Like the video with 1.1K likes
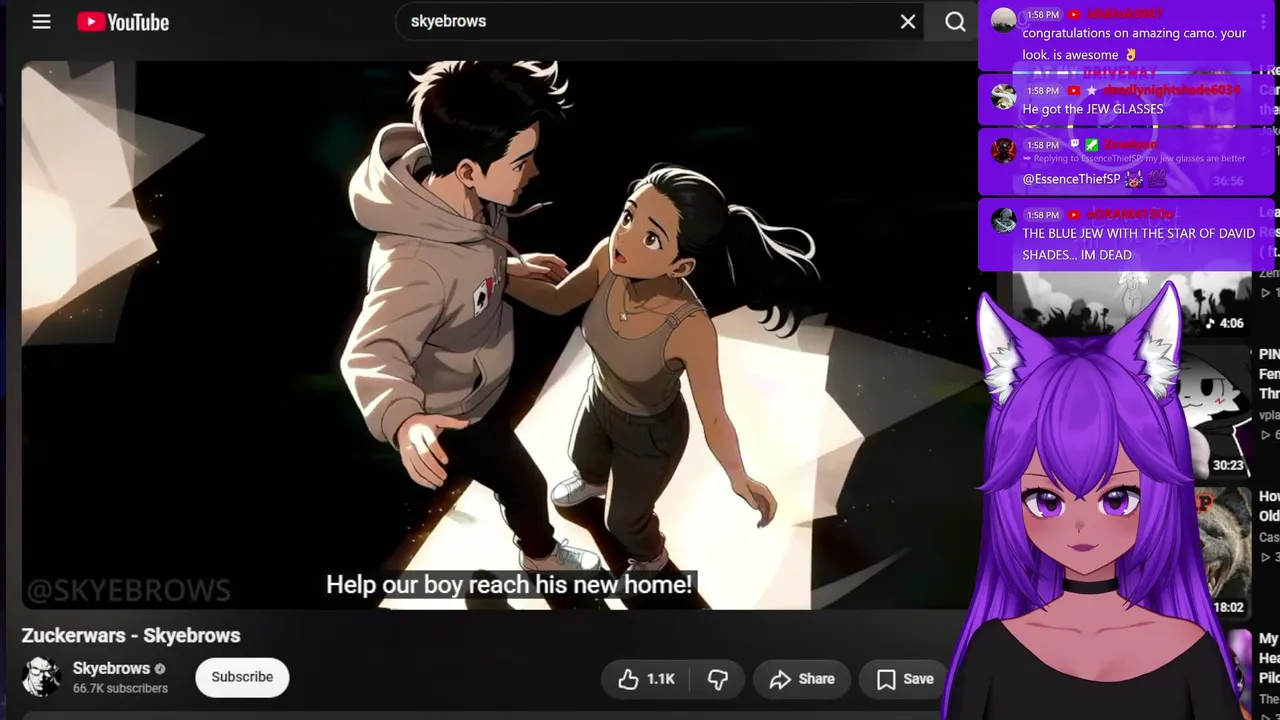 [x=646, y=679]
